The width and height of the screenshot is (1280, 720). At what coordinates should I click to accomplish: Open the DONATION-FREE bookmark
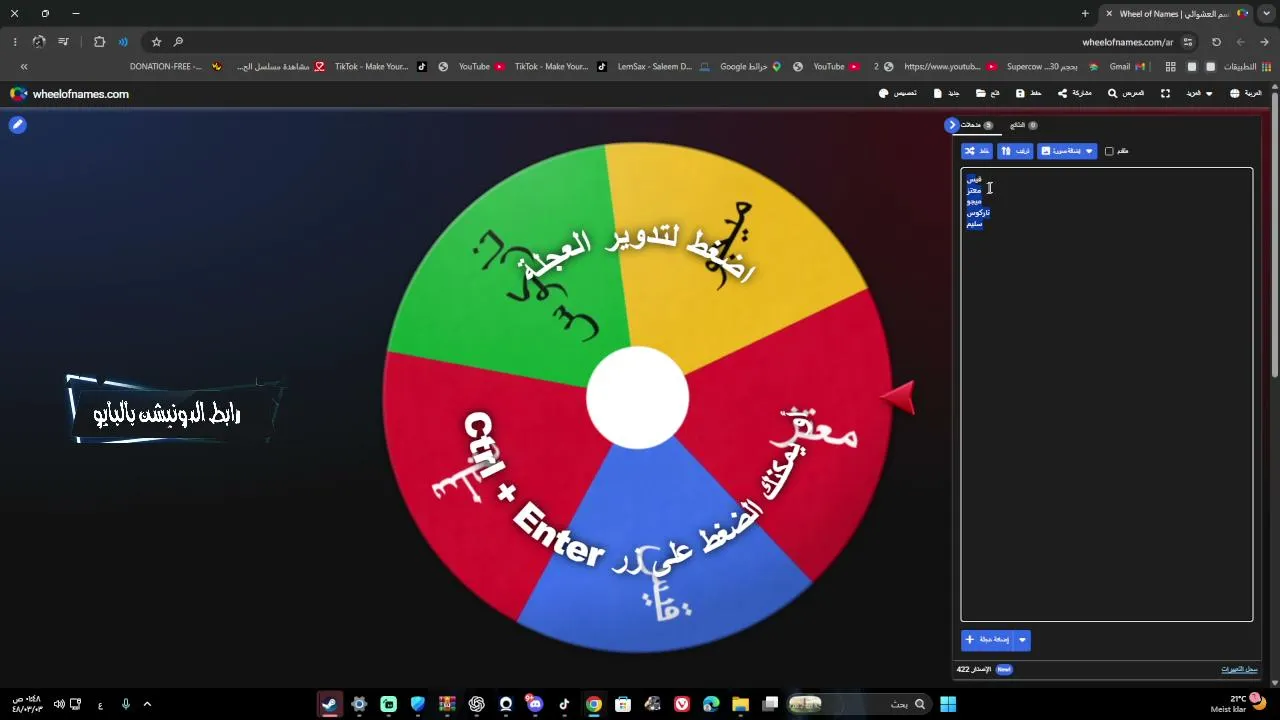(175, 67)
